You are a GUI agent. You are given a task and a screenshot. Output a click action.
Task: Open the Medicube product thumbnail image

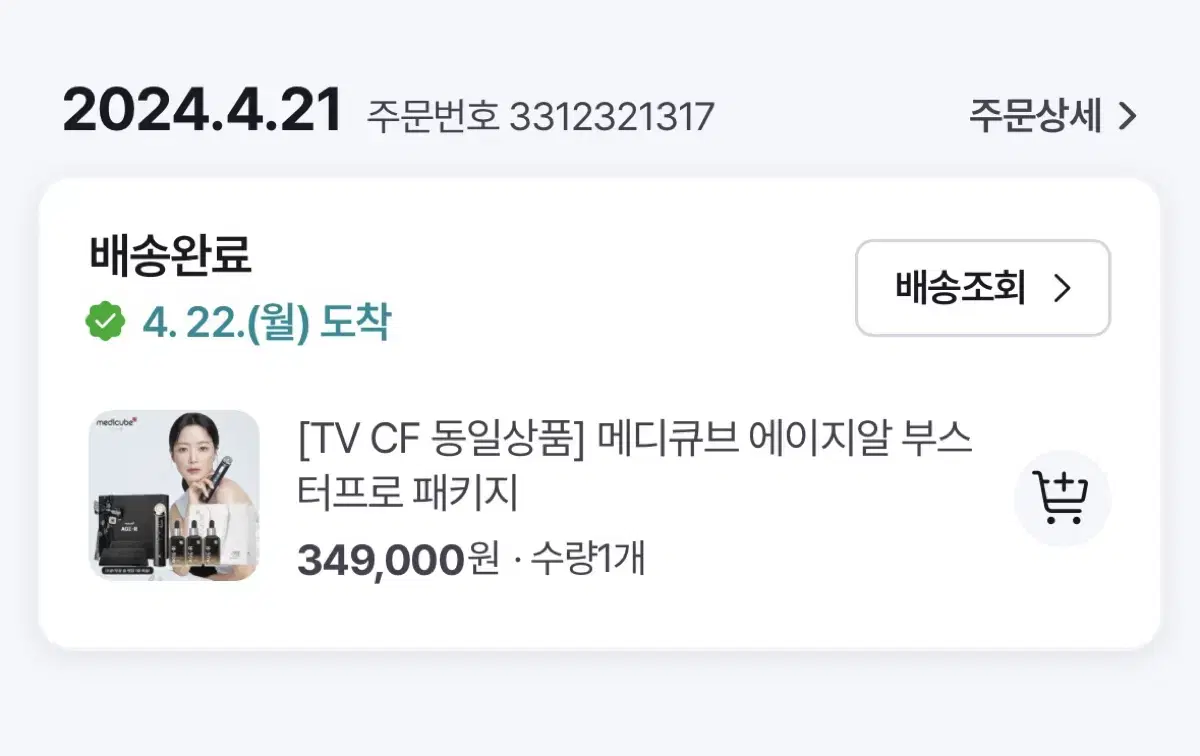coord(174,495)
